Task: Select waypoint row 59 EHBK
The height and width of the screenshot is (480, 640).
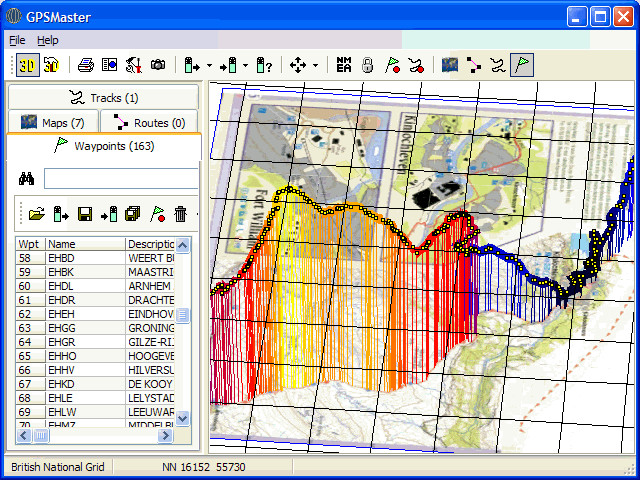Action: (x=96, y=272)
